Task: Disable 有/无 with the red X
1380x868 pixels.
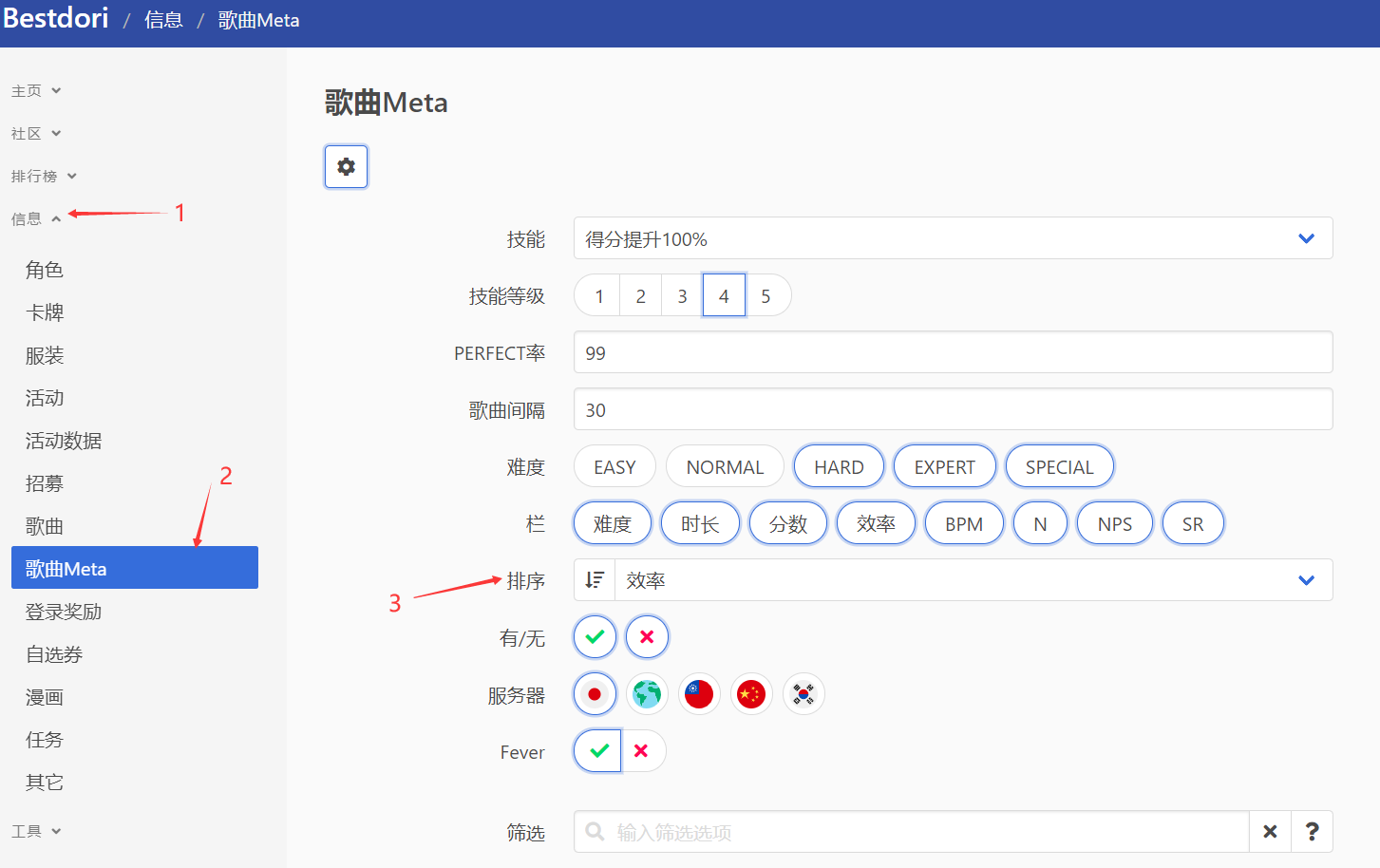Action: click(x=647, y=636)
